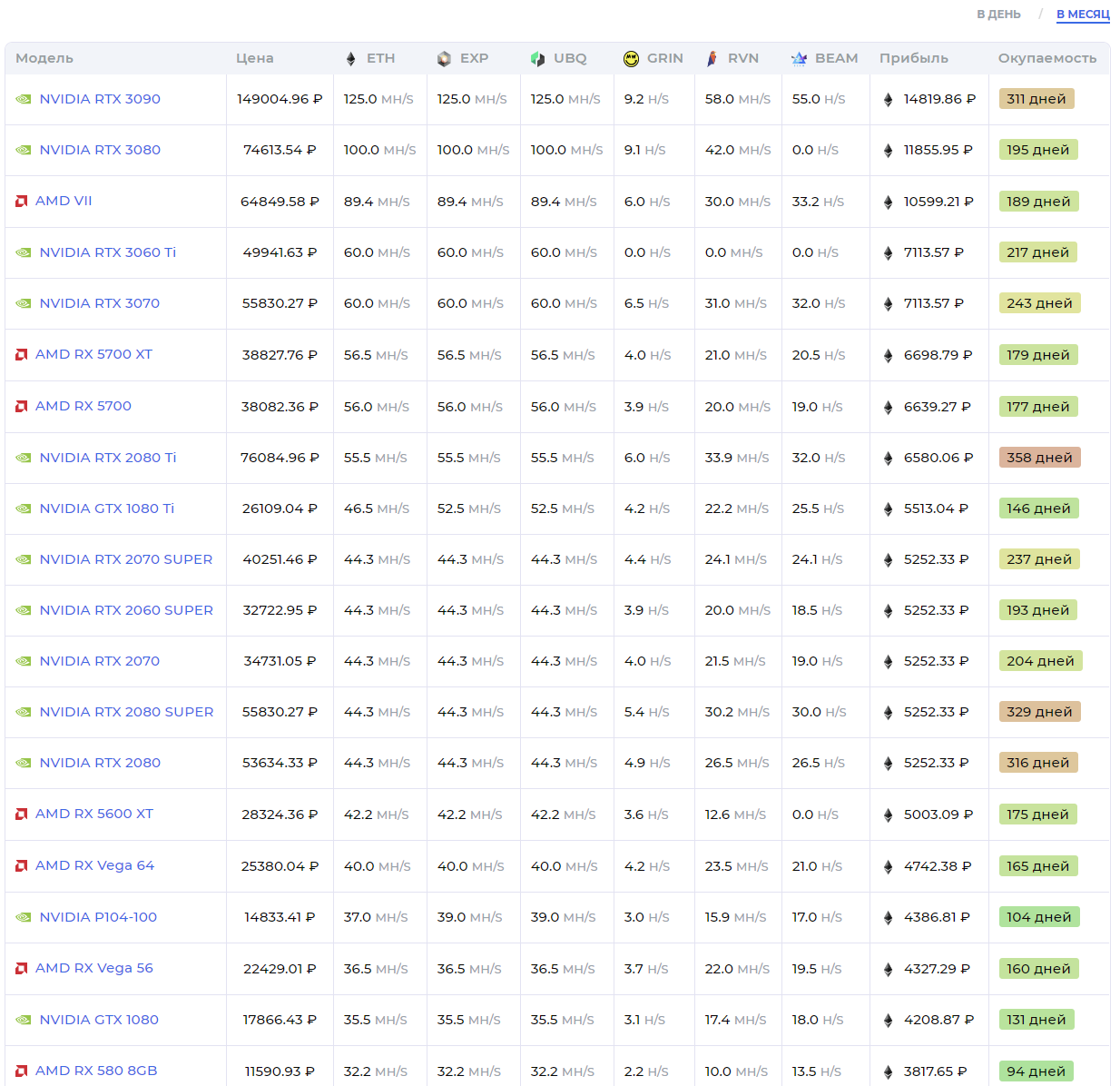Click NVIDIA logo icon beside RTX 3090
The image size is (1120, 1086).
tap(24, 100)
